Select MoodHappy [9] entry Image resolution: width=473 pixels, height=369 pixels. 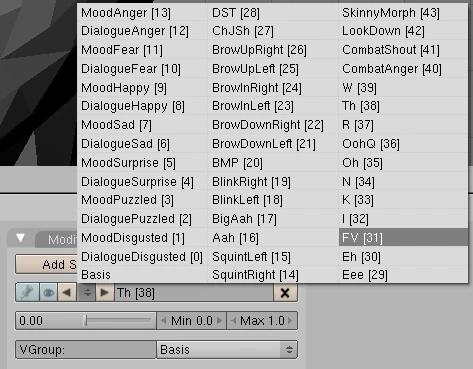pos(142,88)
